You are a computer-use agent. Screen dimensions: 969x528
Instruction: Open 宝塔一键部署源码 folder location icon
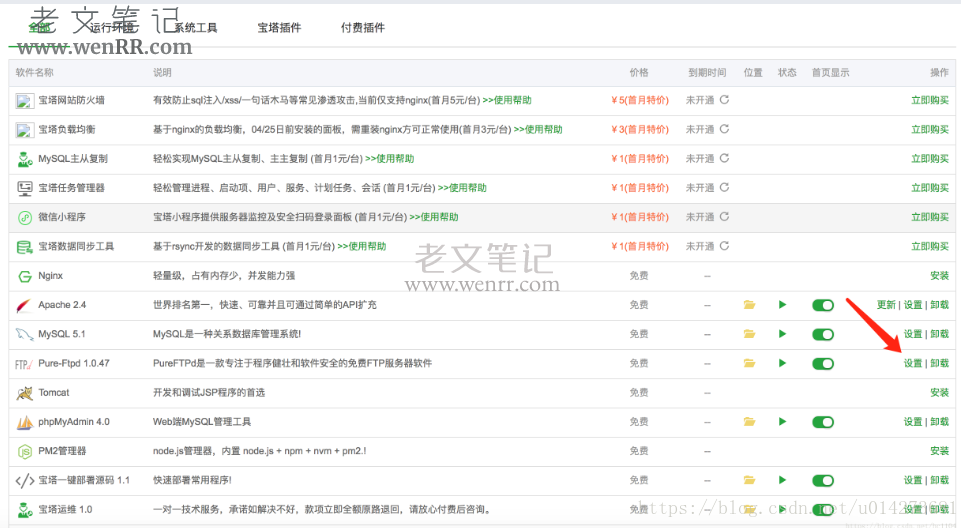[x=750, y=480]
